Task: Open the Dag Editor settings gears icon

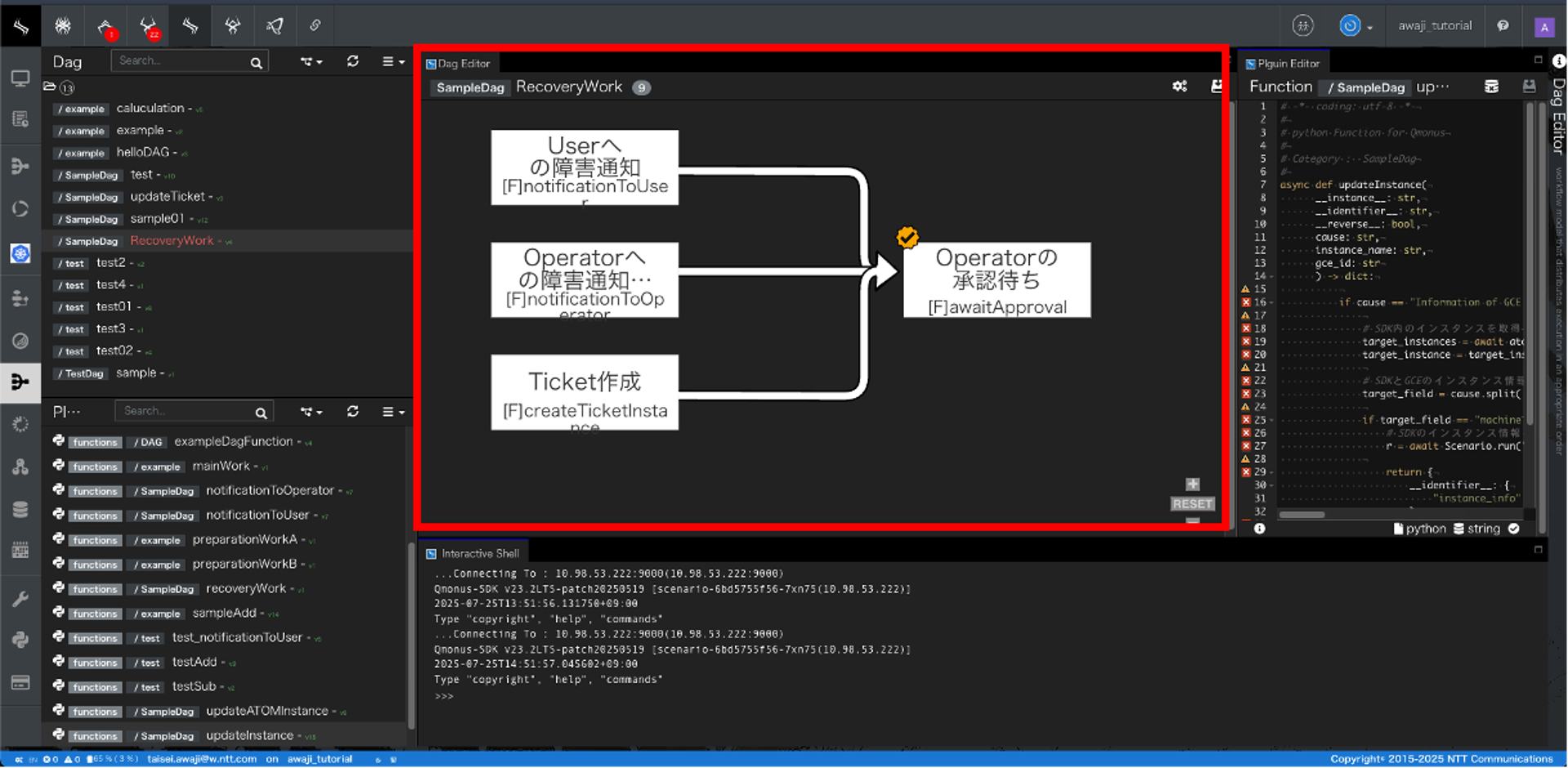Action: coord(1179,86)
